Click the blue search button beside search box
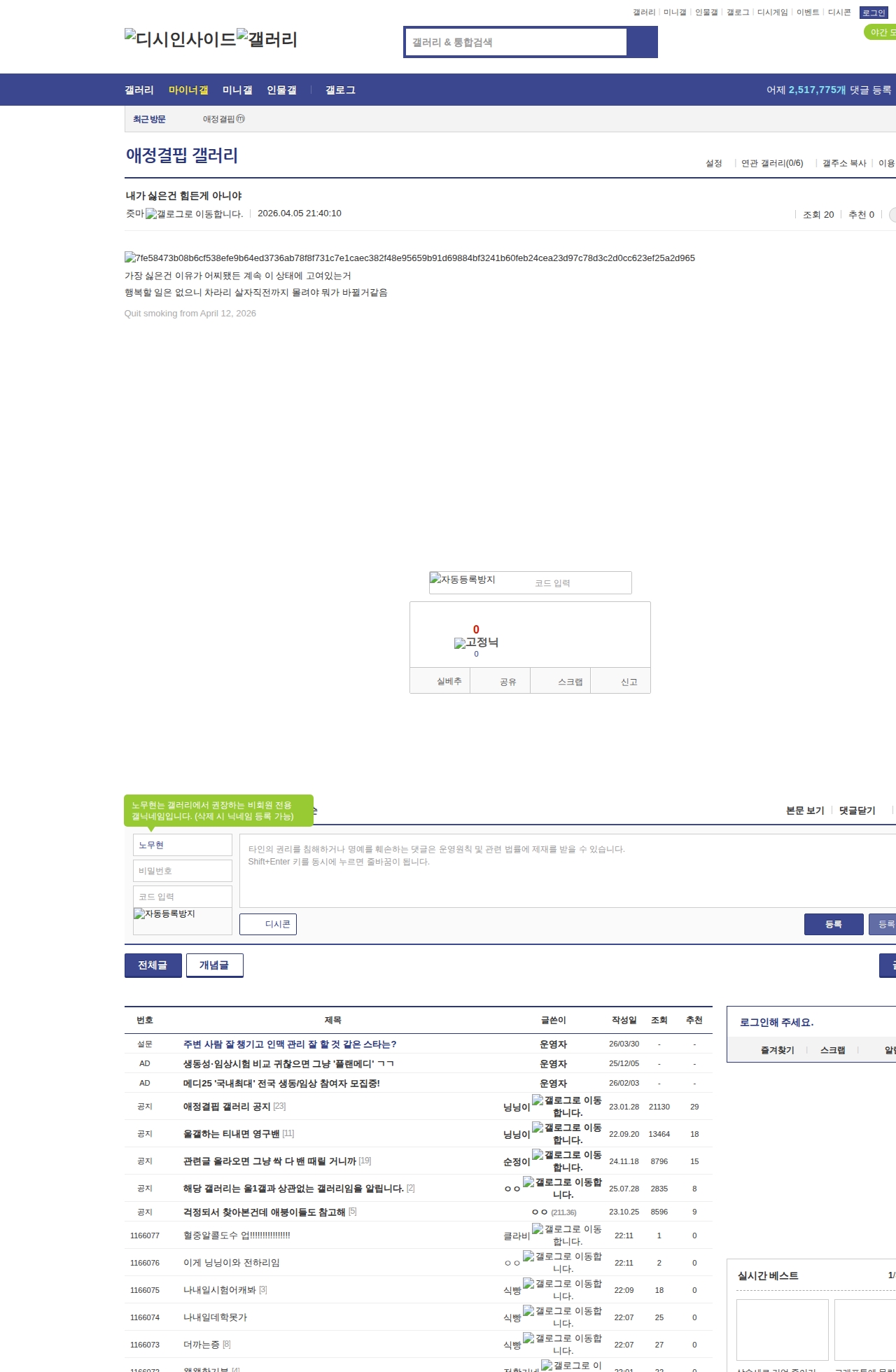 tap(642, 42)
